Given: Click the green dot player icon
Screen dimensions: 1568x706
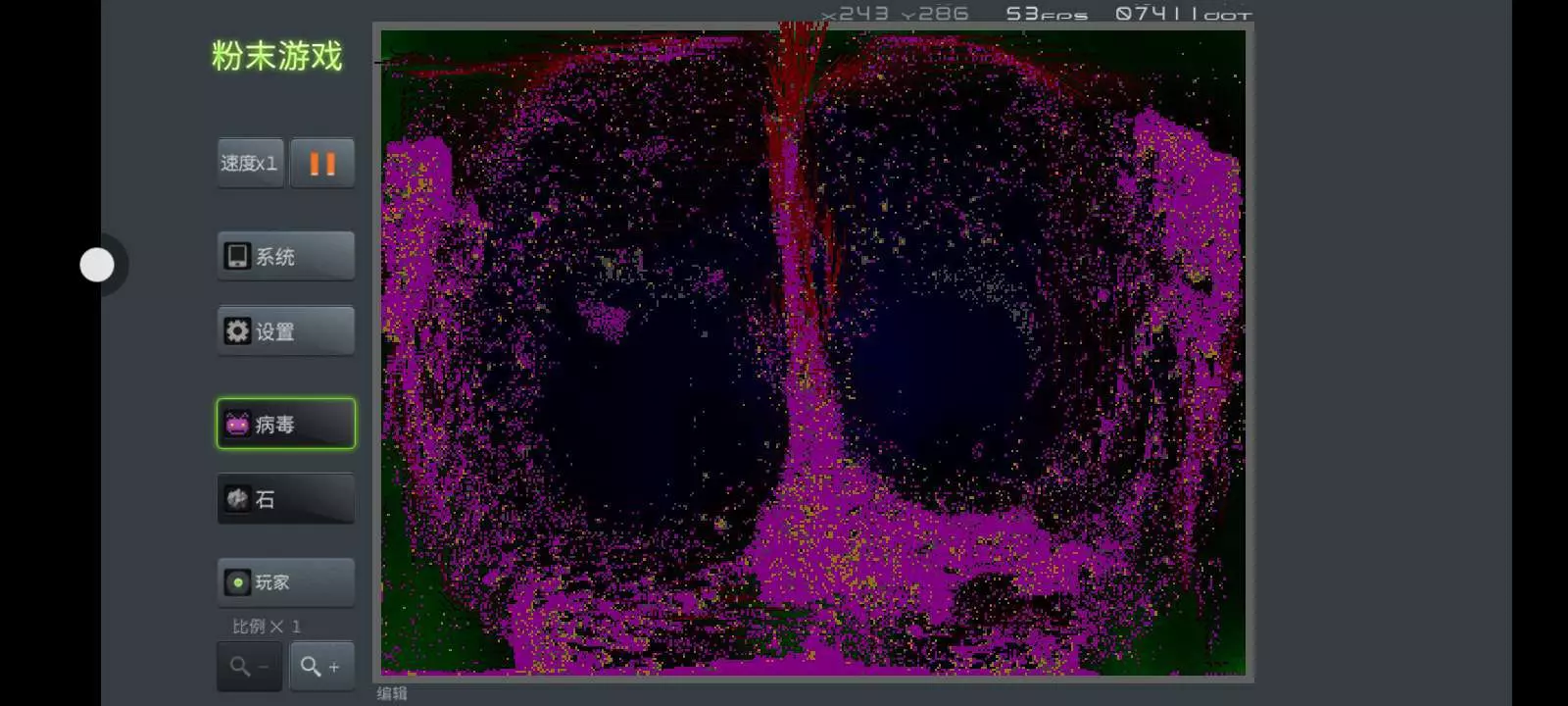Looking at the screenshot, I should 237,582.
